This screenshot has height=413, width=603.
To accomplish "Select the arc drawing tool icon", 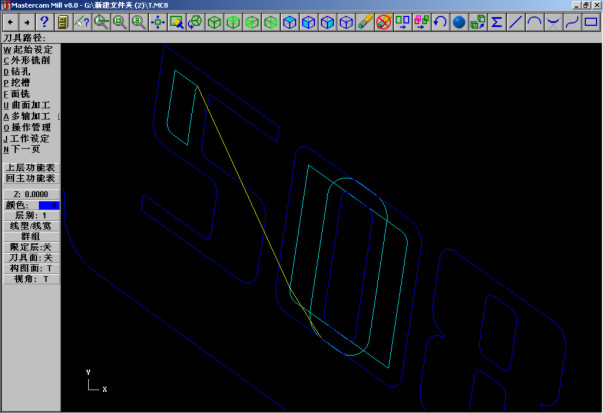I will (x=534, y=22).
